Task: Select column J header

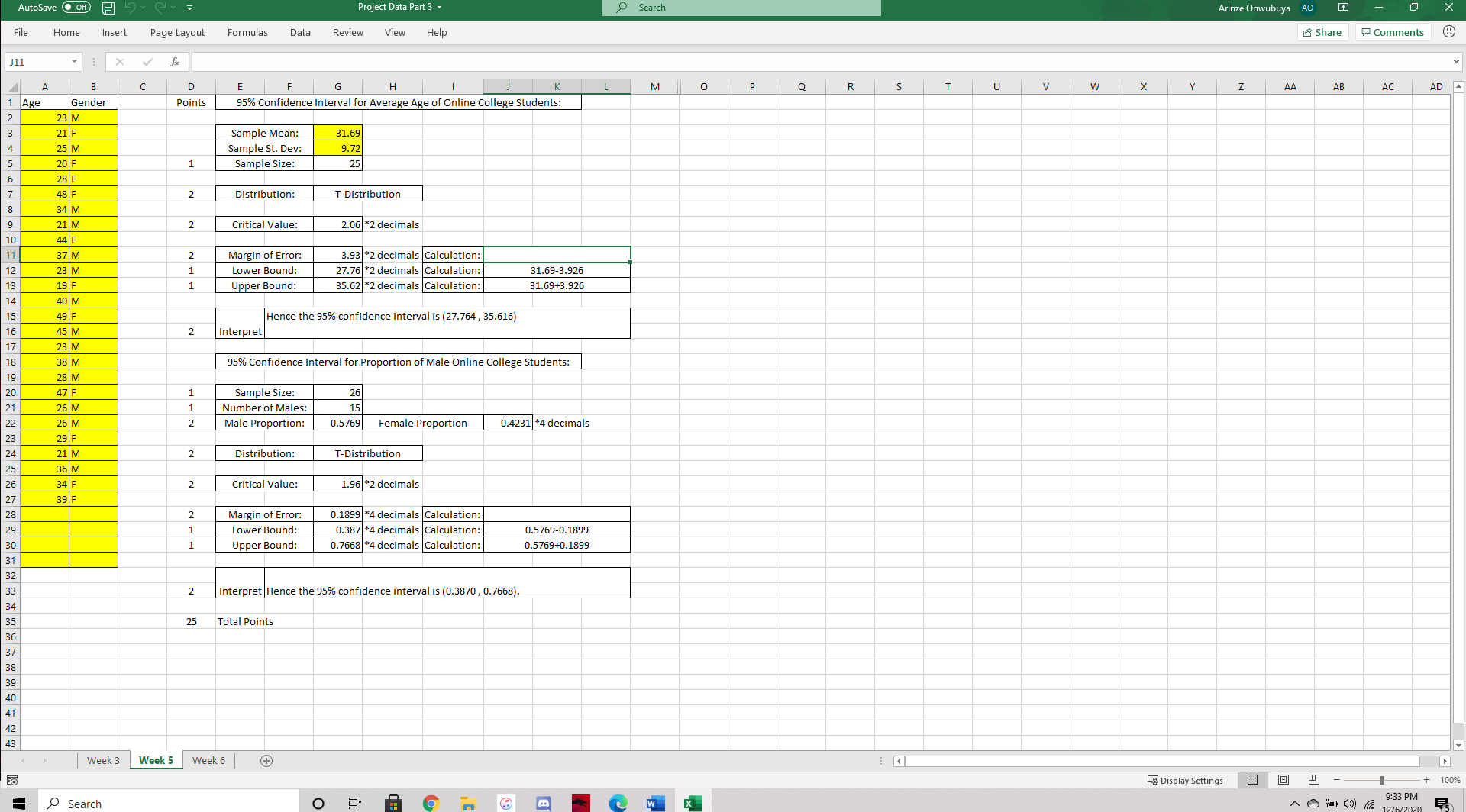Action: coord(508,87)
